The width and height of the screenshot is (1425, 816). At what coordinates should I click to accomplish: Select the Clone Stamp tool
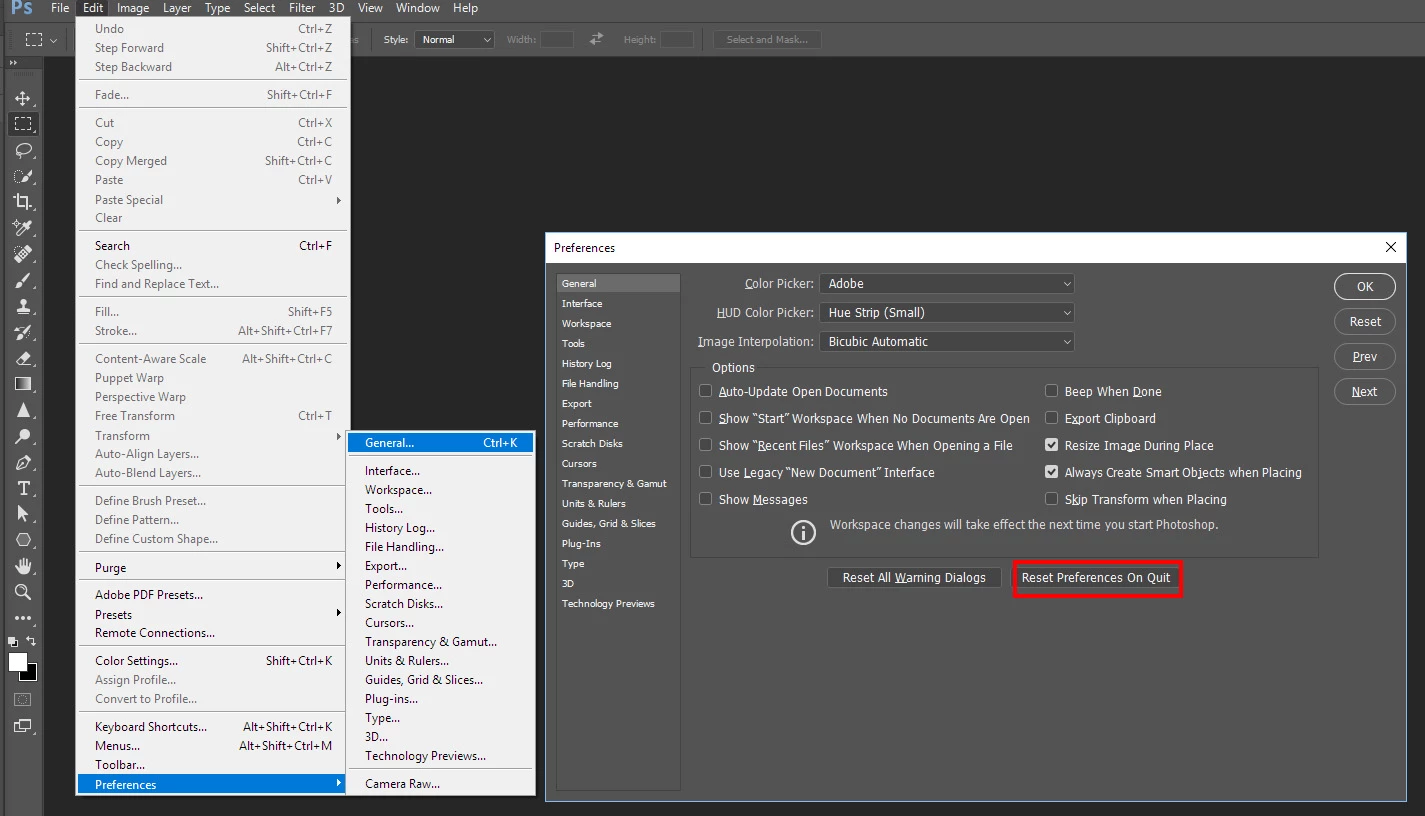point(22,306)
